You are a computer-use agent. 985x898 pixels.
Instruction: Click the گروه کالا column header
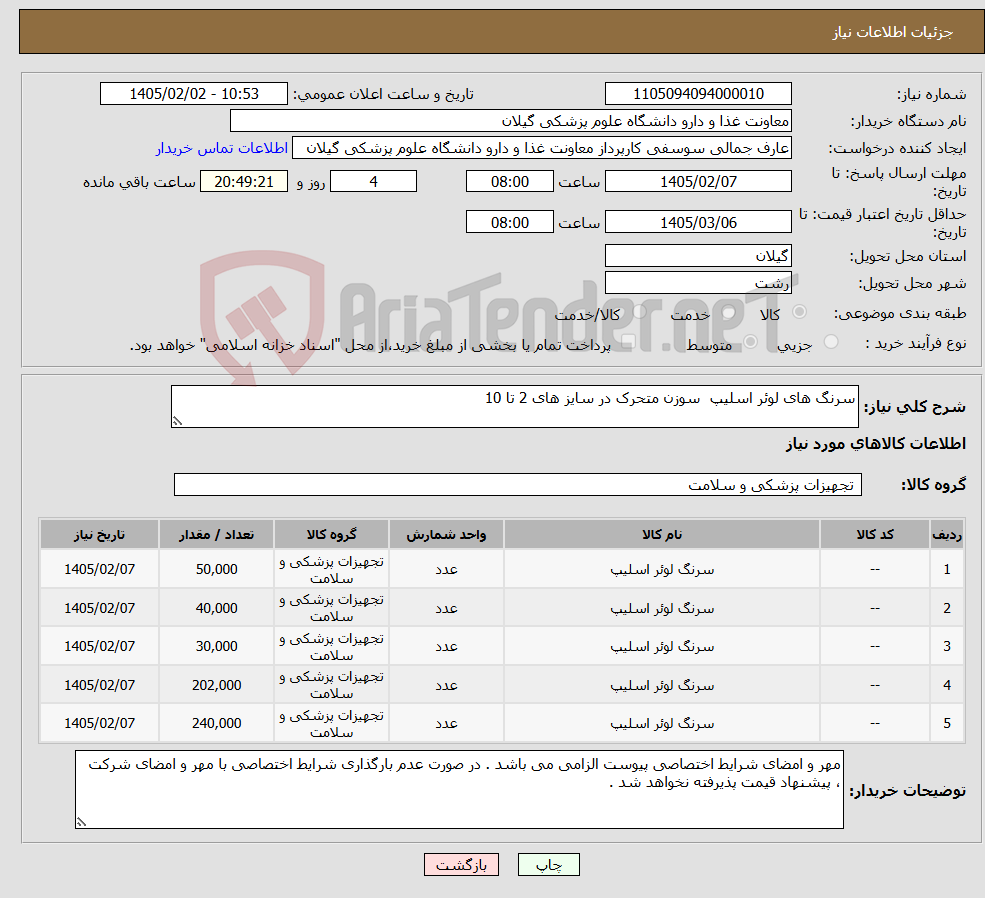pos(331,534)
